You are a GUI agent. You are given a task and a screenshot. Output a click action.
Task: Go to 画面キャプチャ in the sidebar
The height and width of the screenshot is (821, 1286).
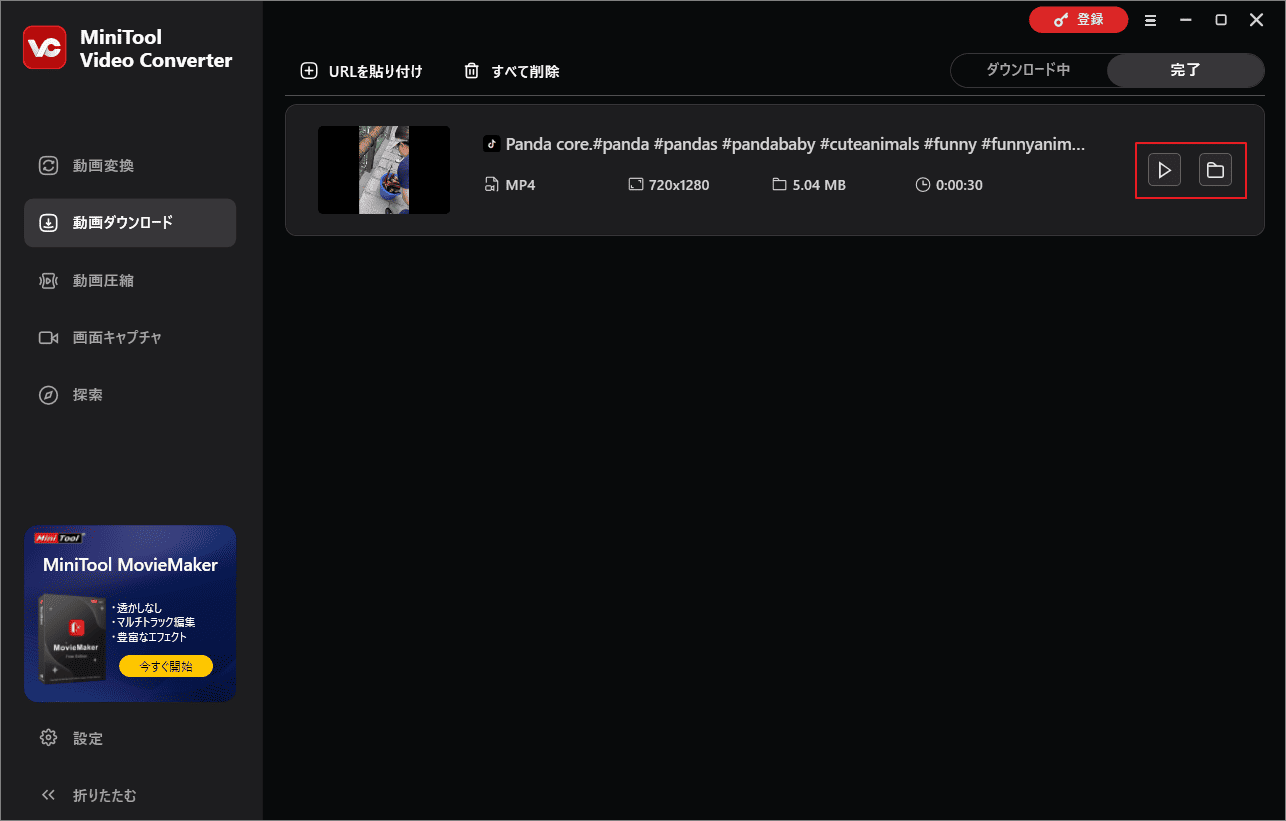[x=130, y=338]
